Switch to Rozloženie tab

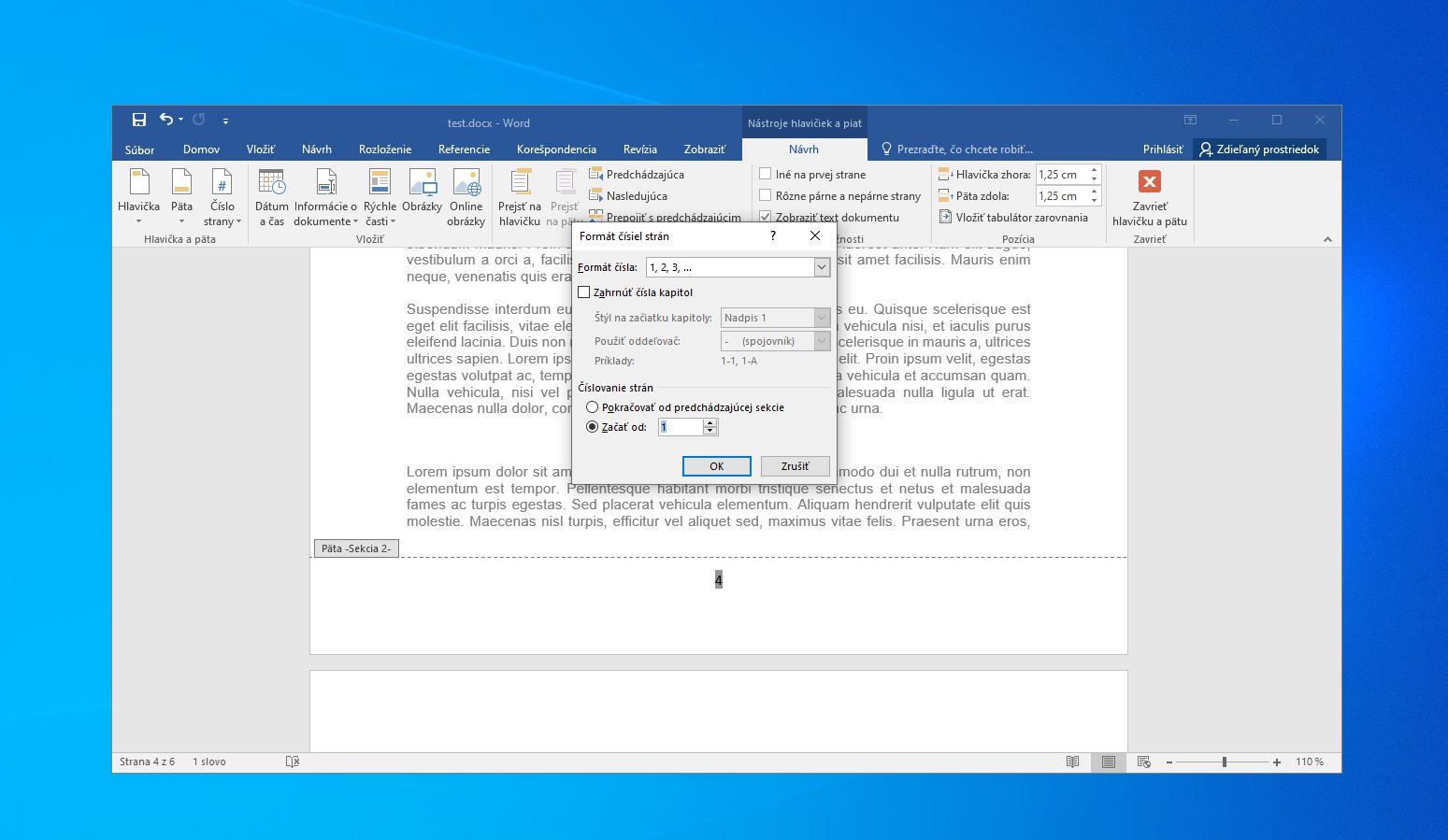(385, 149)
